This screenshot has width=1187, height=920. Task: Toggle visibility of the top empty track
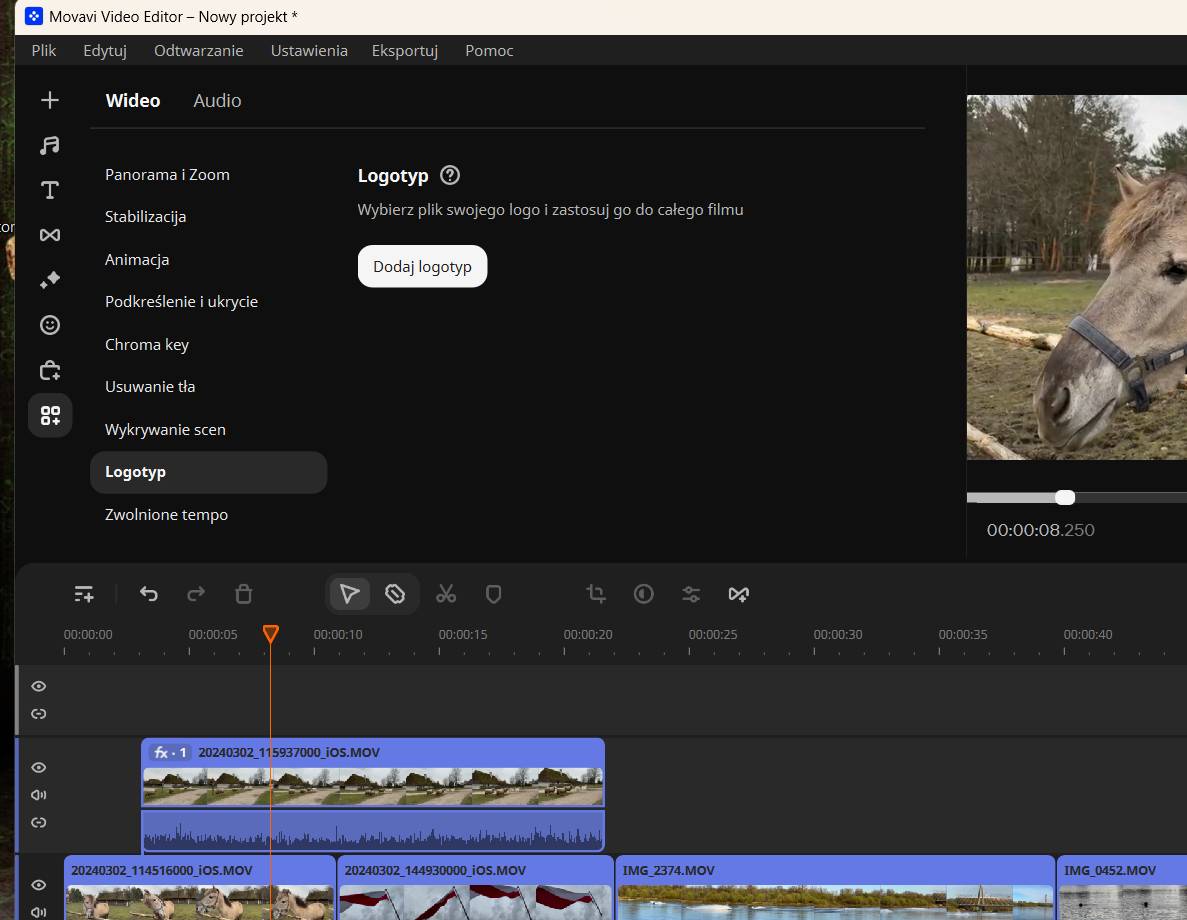39,686
